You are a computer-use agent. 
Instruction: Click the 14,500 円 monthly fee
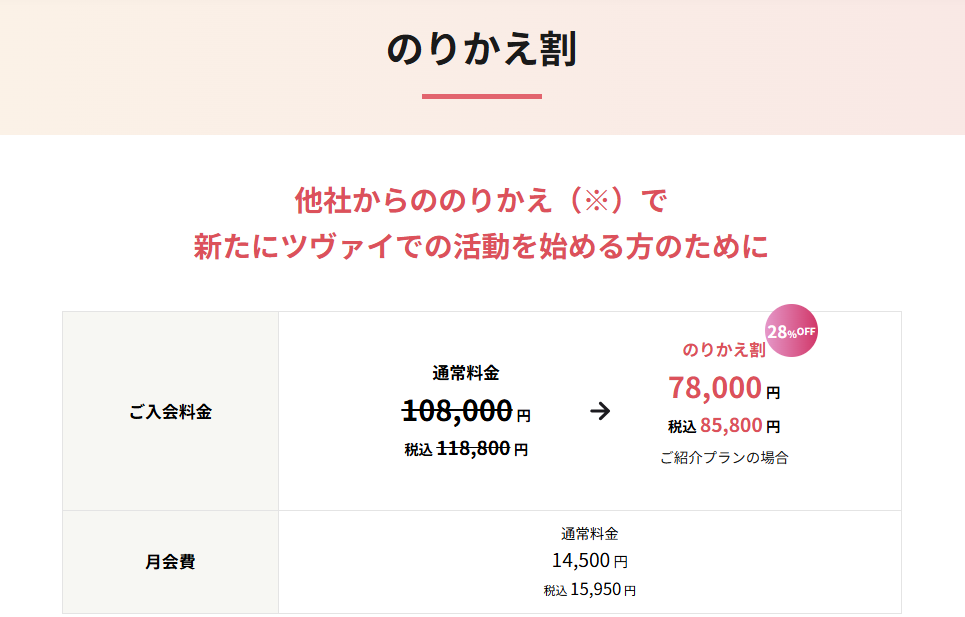(590, 561)
